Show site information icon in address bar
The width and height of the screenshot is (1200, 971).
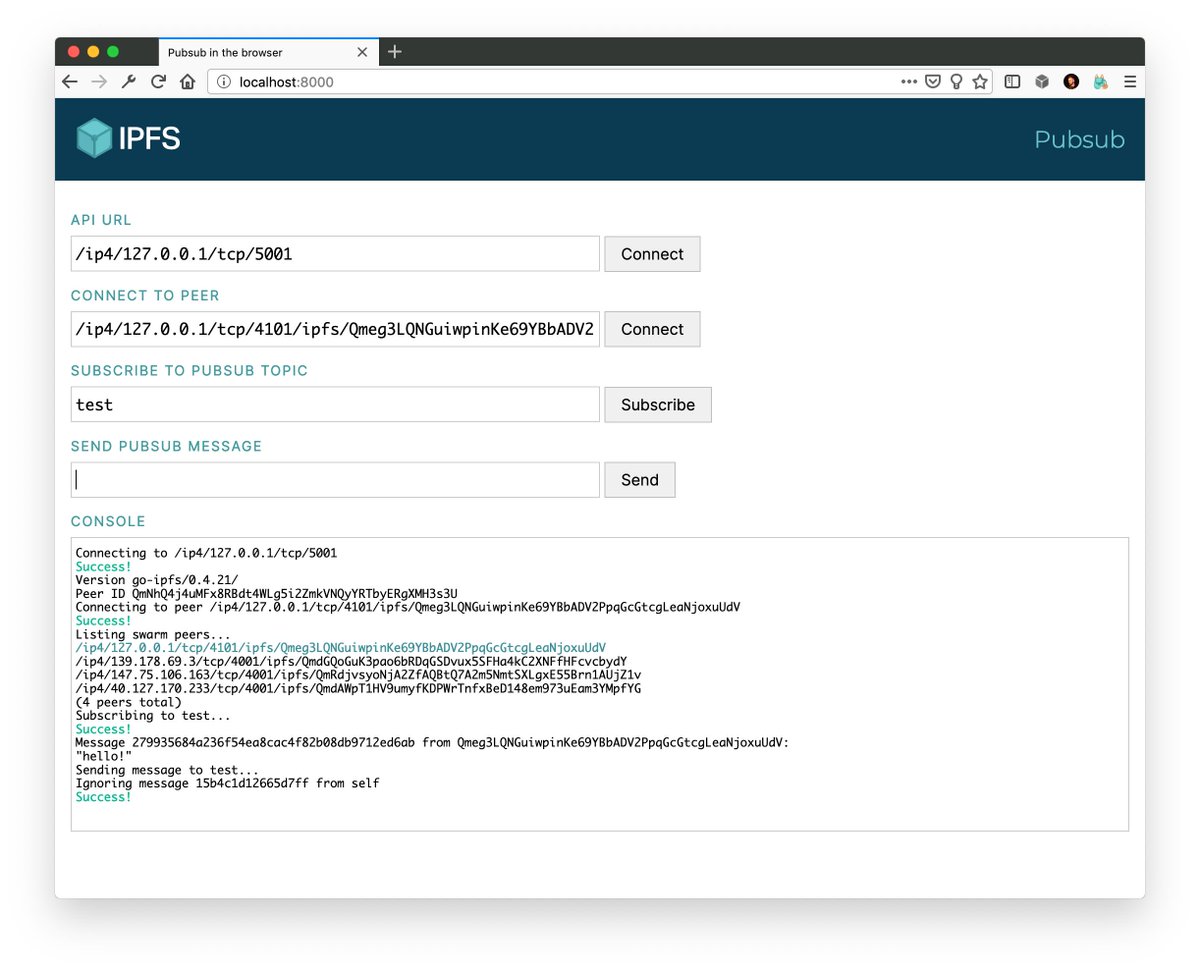[224, 82]
